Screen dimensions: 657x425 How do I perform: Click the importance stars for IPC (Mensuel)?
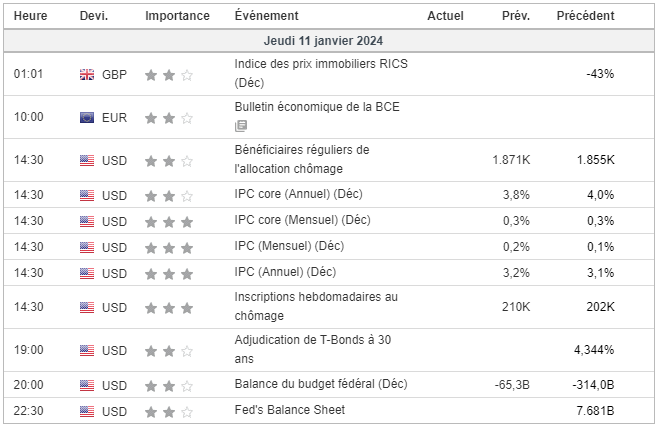(168, 247)
